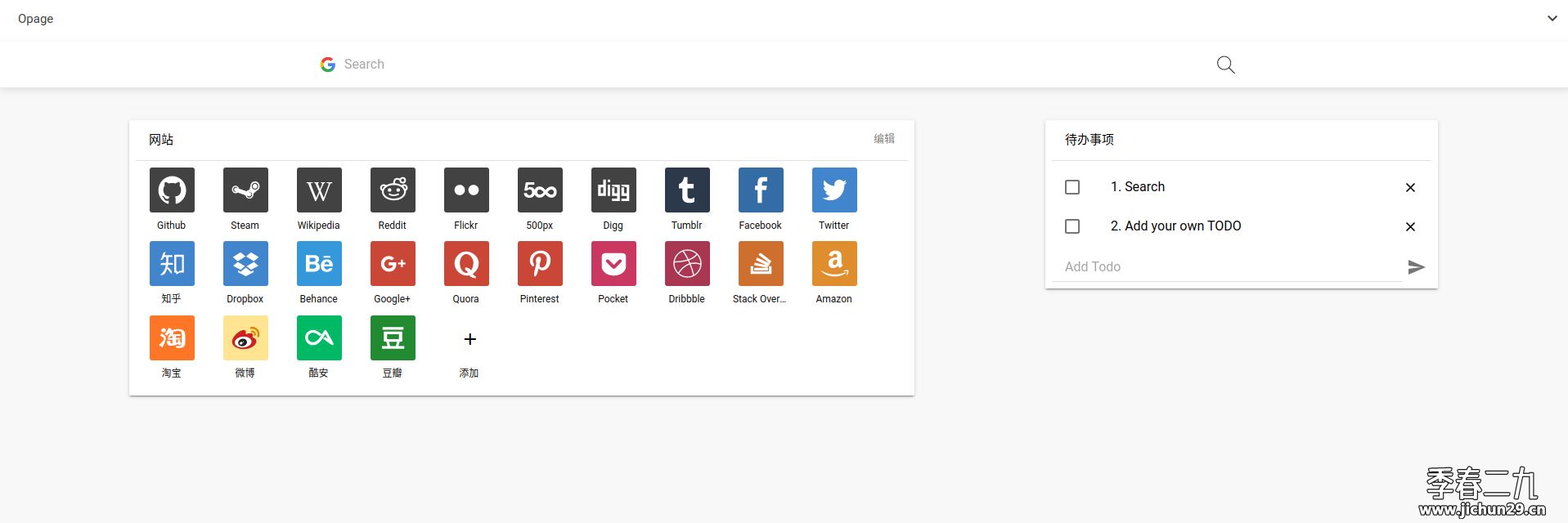The height and width of the screenshot is (523, 1568).
Task: Click the magnifying glass search icon
Action: pos(1225,65)
